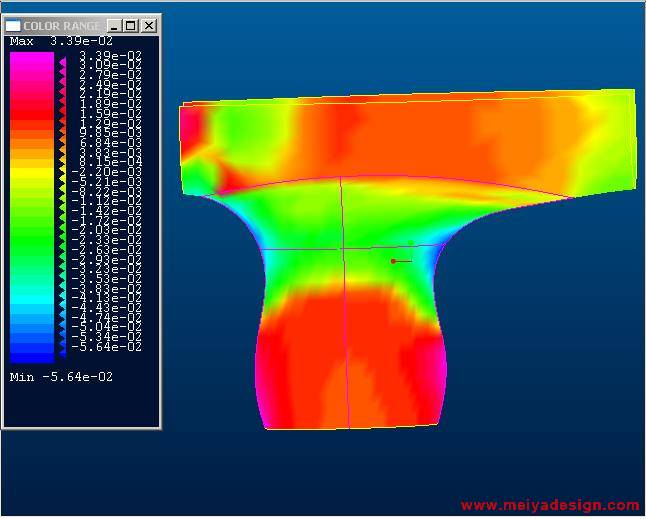Click legend value -3.23e-02

tap(107, 269)
